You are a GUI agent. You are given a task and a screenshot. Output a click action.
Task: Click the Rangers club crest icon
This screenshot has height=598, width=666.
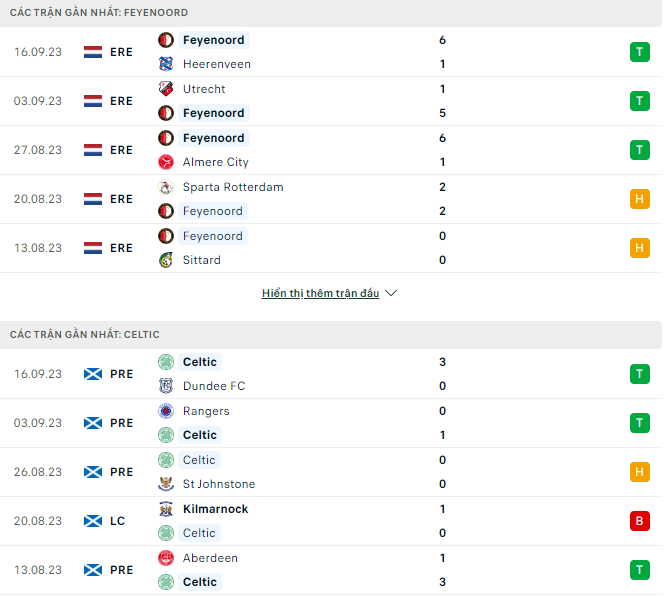pyautogui.click(x=166, y=411)
